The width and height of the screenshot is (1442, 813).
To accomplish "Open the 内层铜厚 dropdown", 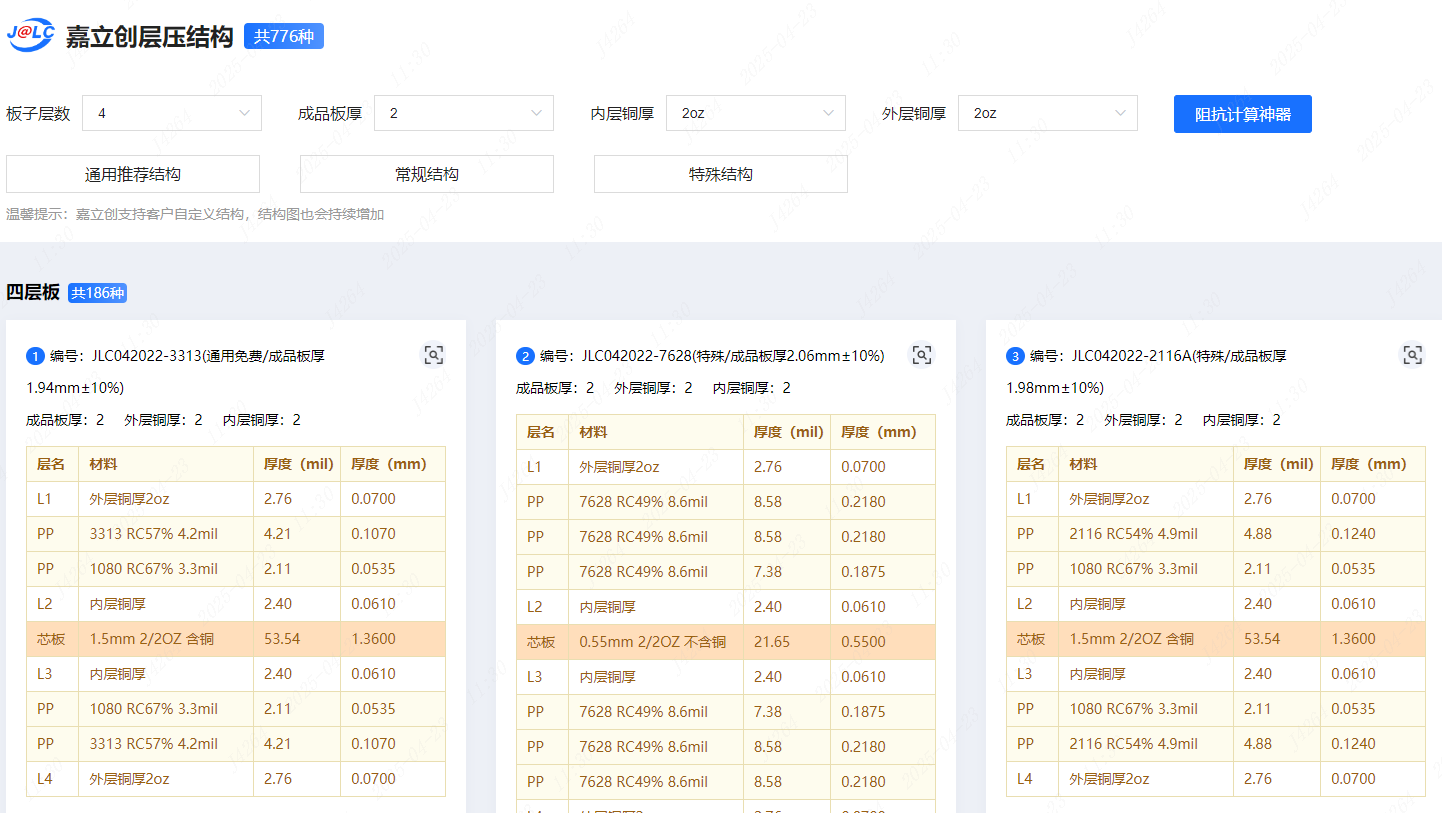I will 756,113.
